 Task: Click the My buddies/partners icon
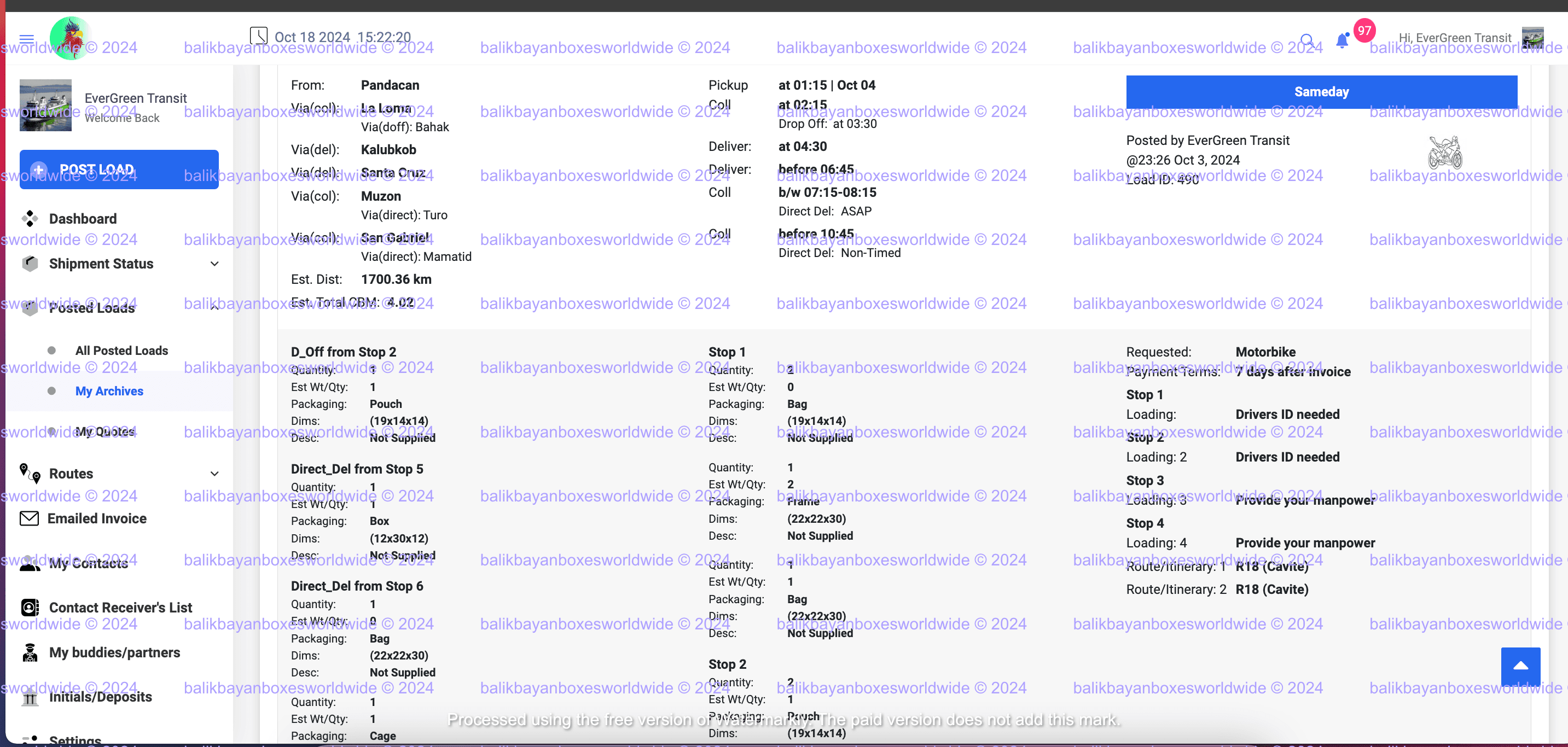tap(30, 652)
